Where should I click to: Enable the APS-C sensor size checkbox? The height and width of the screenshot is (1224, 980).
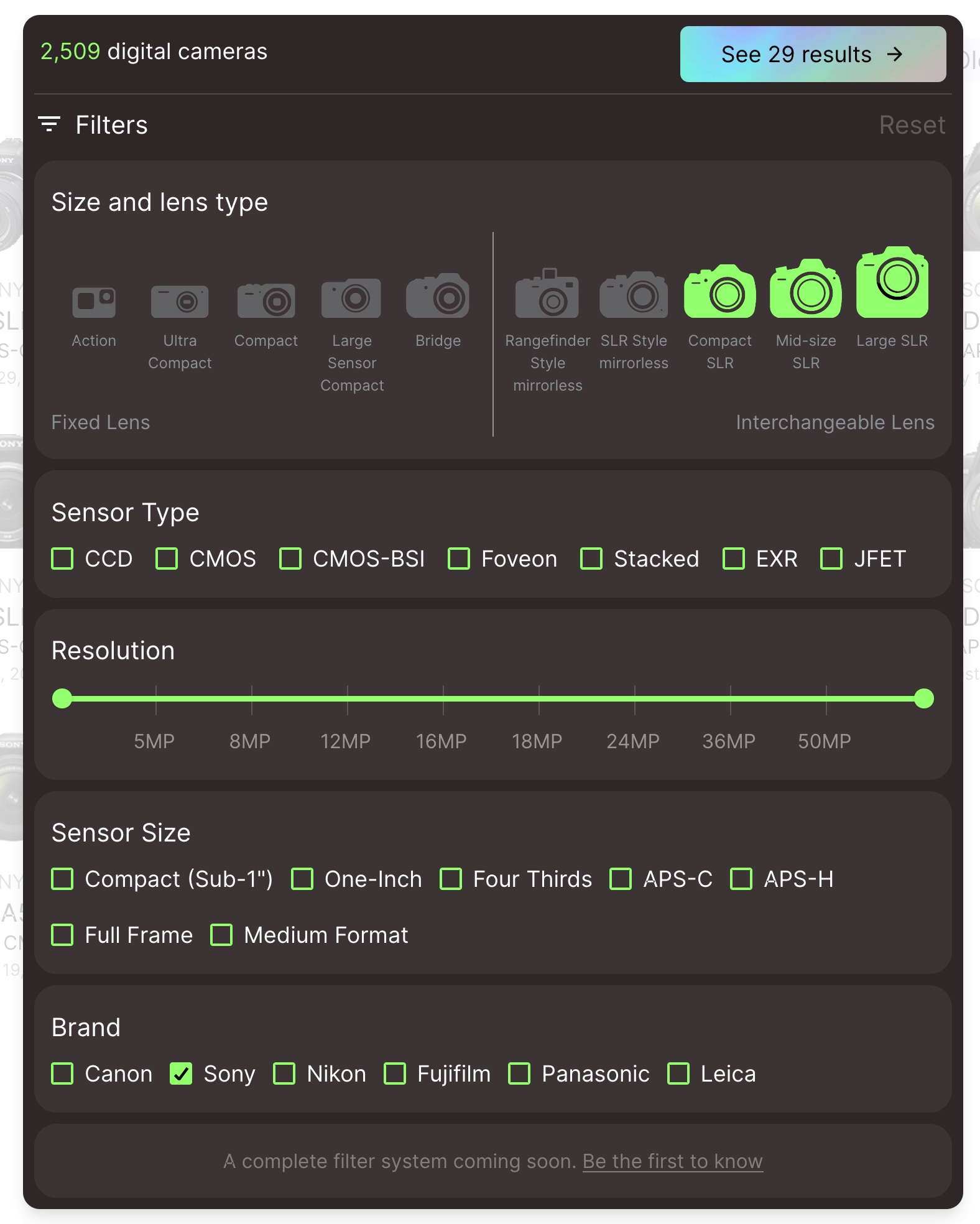click(x=621, y=879)
